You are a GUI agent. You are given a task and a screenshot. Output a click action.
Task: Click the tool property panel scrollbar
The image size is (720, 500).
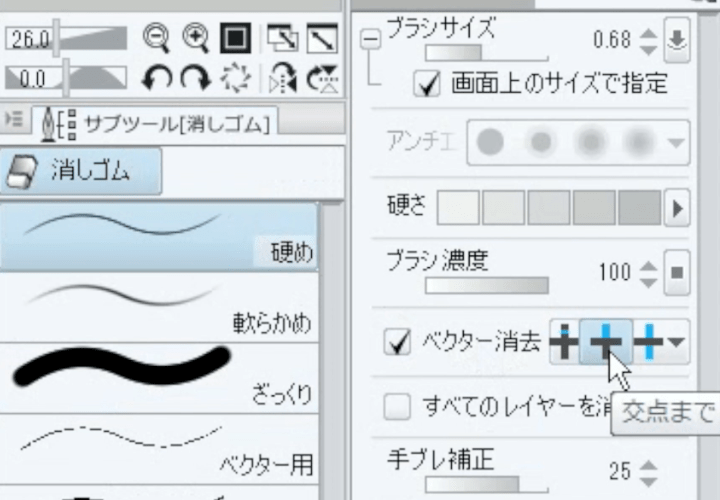[x=709, y=256]
